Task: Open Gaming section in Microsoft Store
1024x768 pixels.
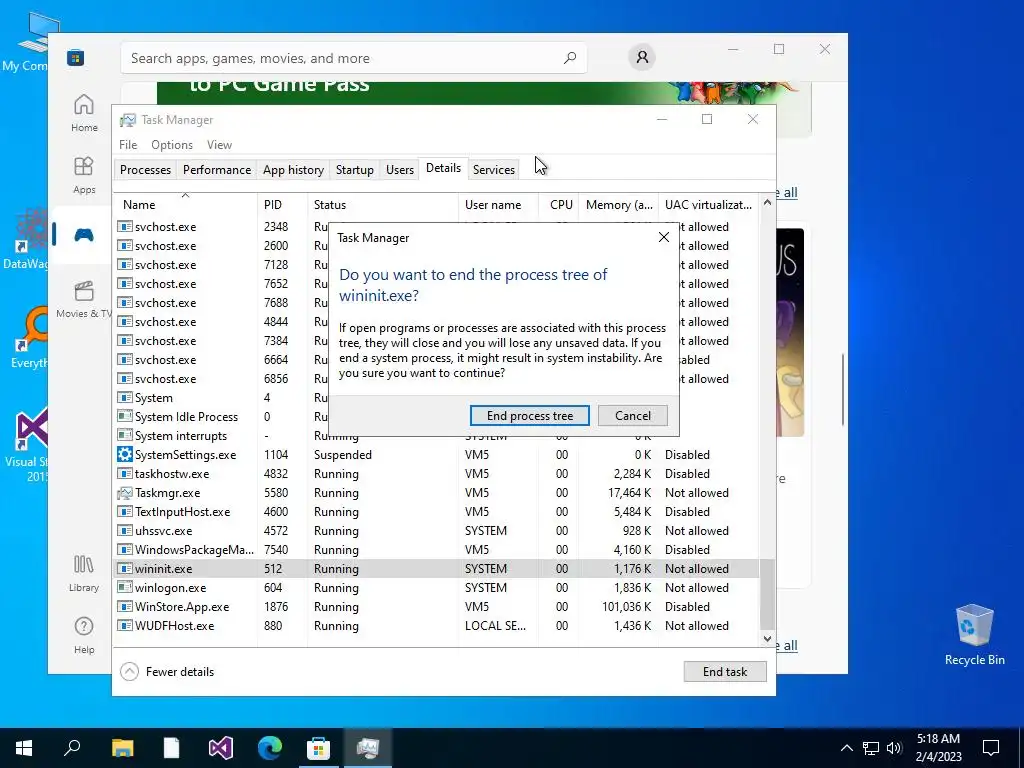Action: click(84, 234)
